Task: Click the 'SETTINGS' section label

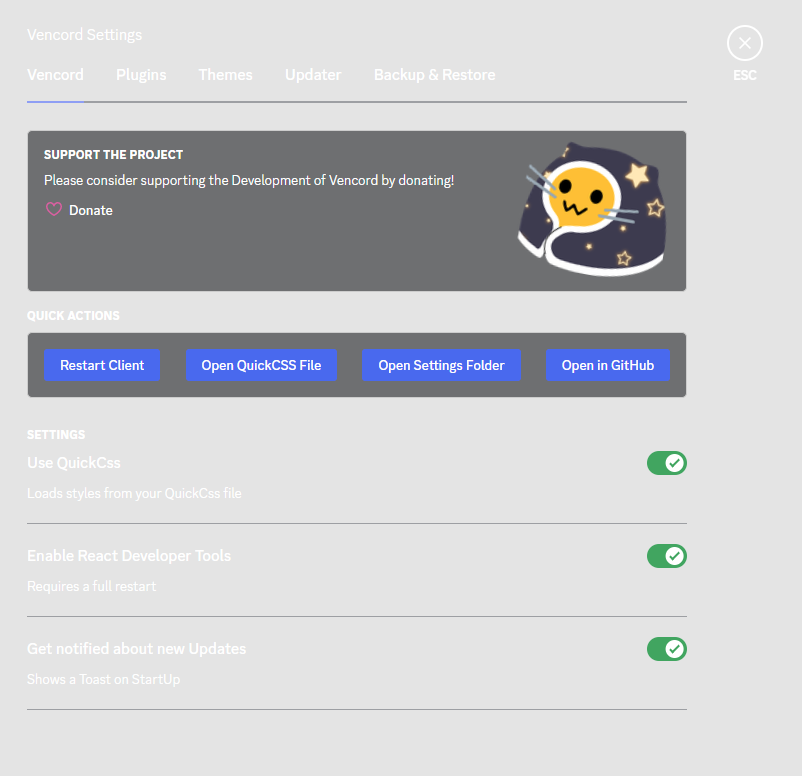Action: 56,435
